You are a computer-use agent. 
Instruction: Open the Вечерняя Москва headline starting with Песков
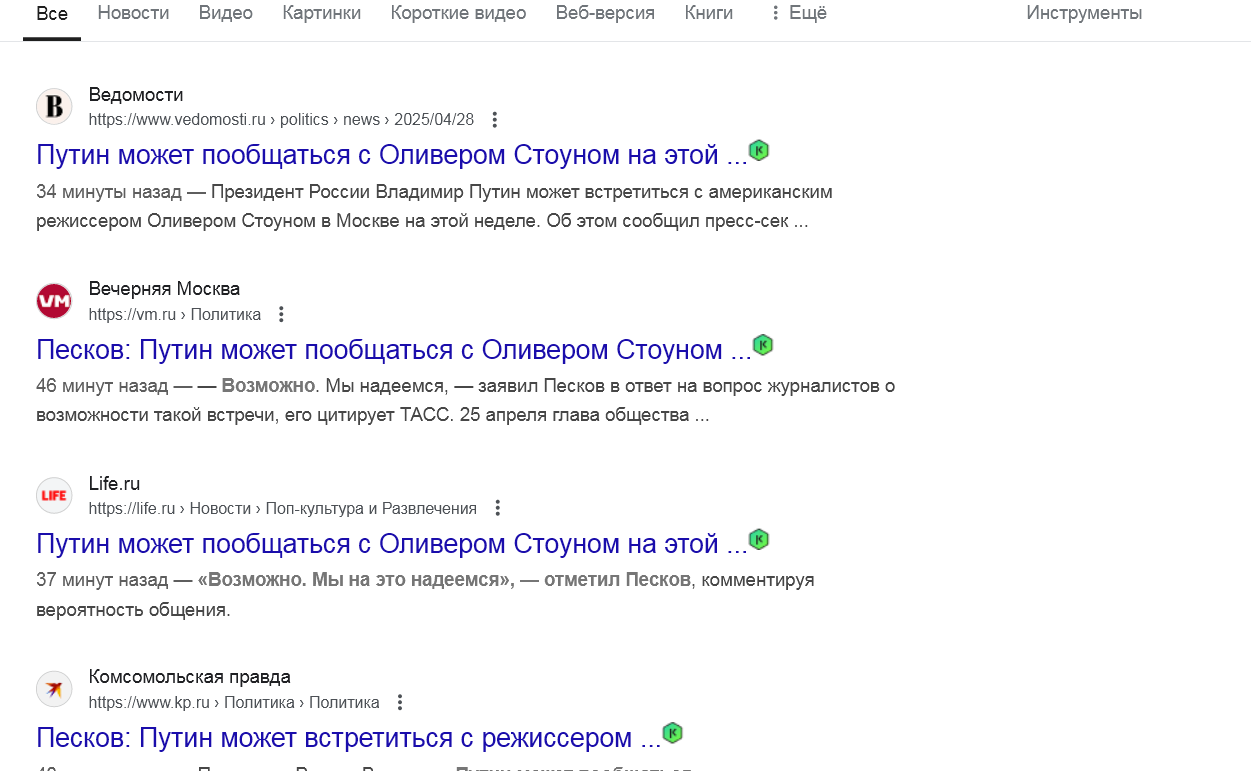tap(394, 349)
